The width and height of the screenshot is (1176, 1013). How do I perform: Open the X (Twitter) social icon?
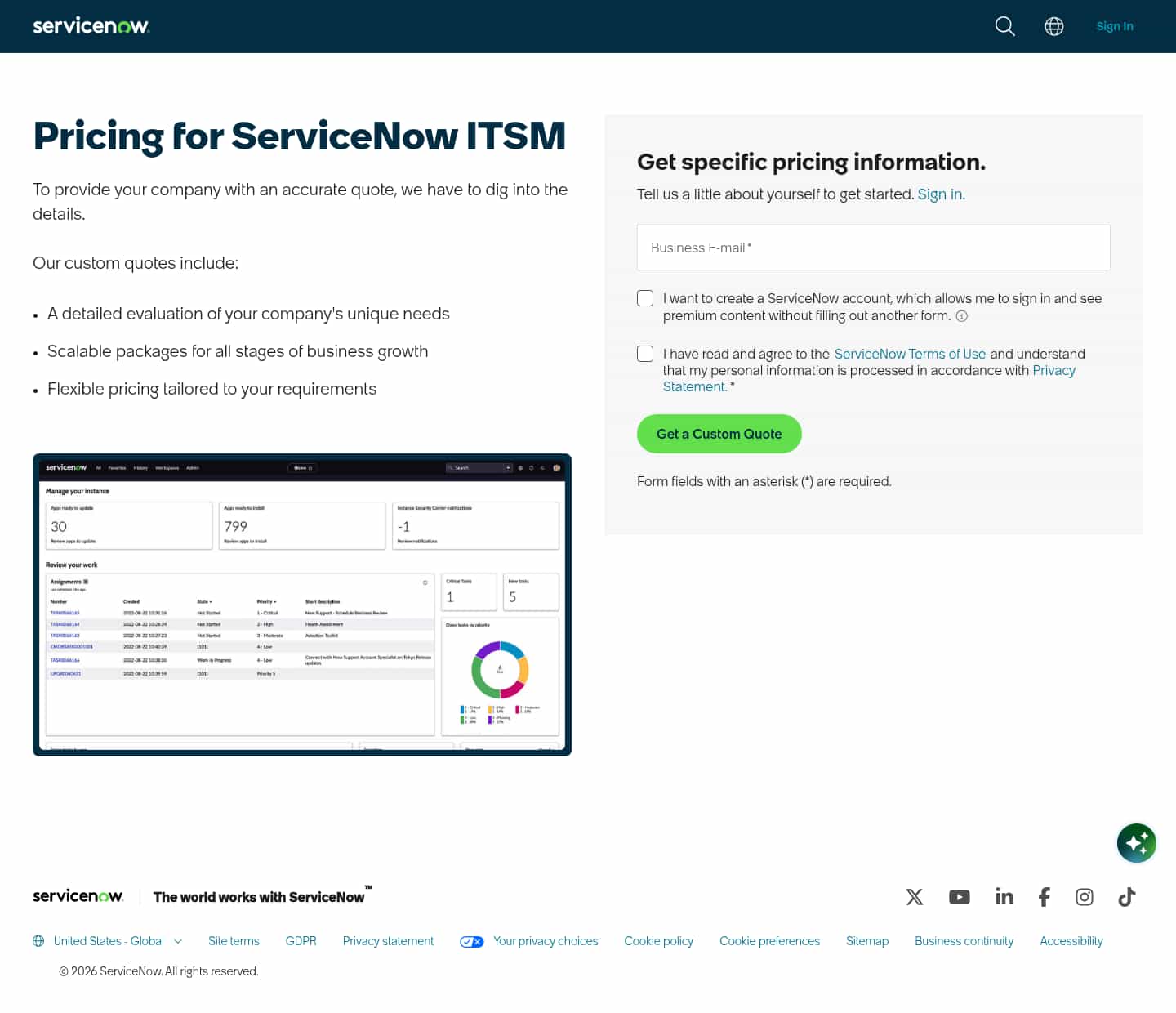click(x=915, y=897)
